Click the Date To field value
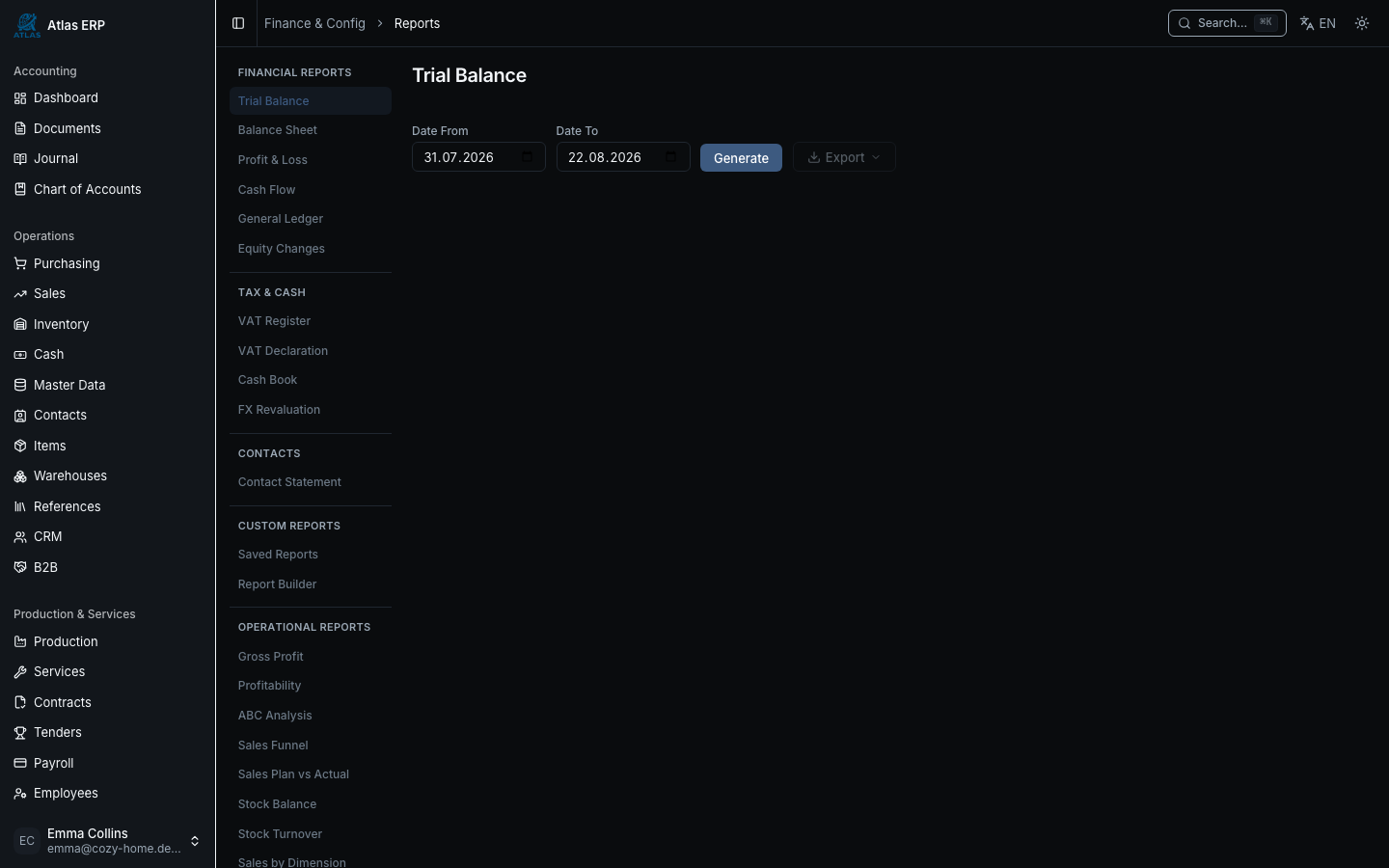Image resolution: width=1389 pixels, height=868 pixels. [605, 157]
